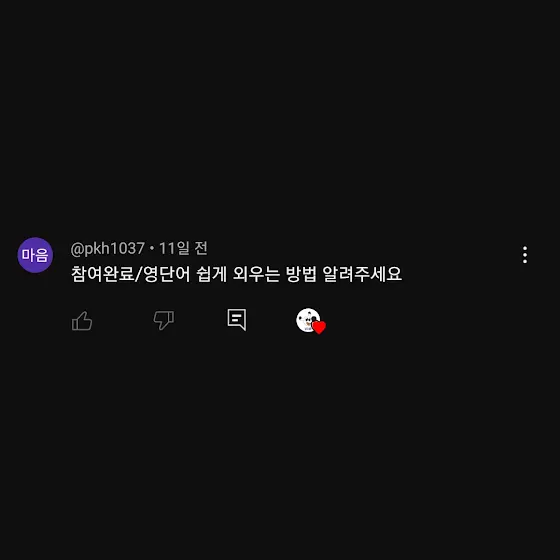Click the word 알려주세요 in the comment
Viewport: 560px width, 560px height.
coord(362,274)
